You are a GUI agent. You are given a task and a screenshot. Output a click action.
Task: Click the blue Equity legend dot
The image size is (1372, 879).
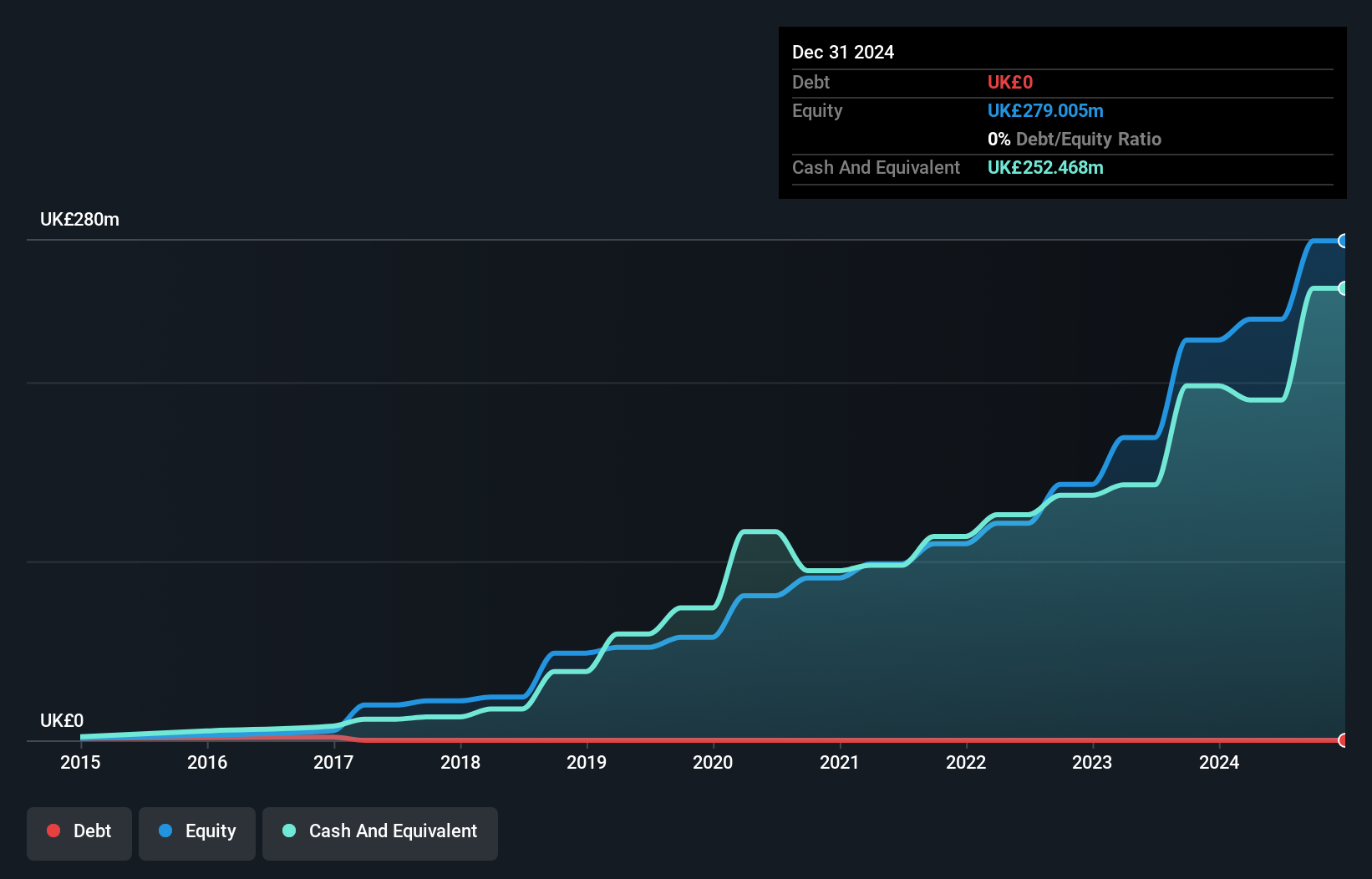point(165,831)
